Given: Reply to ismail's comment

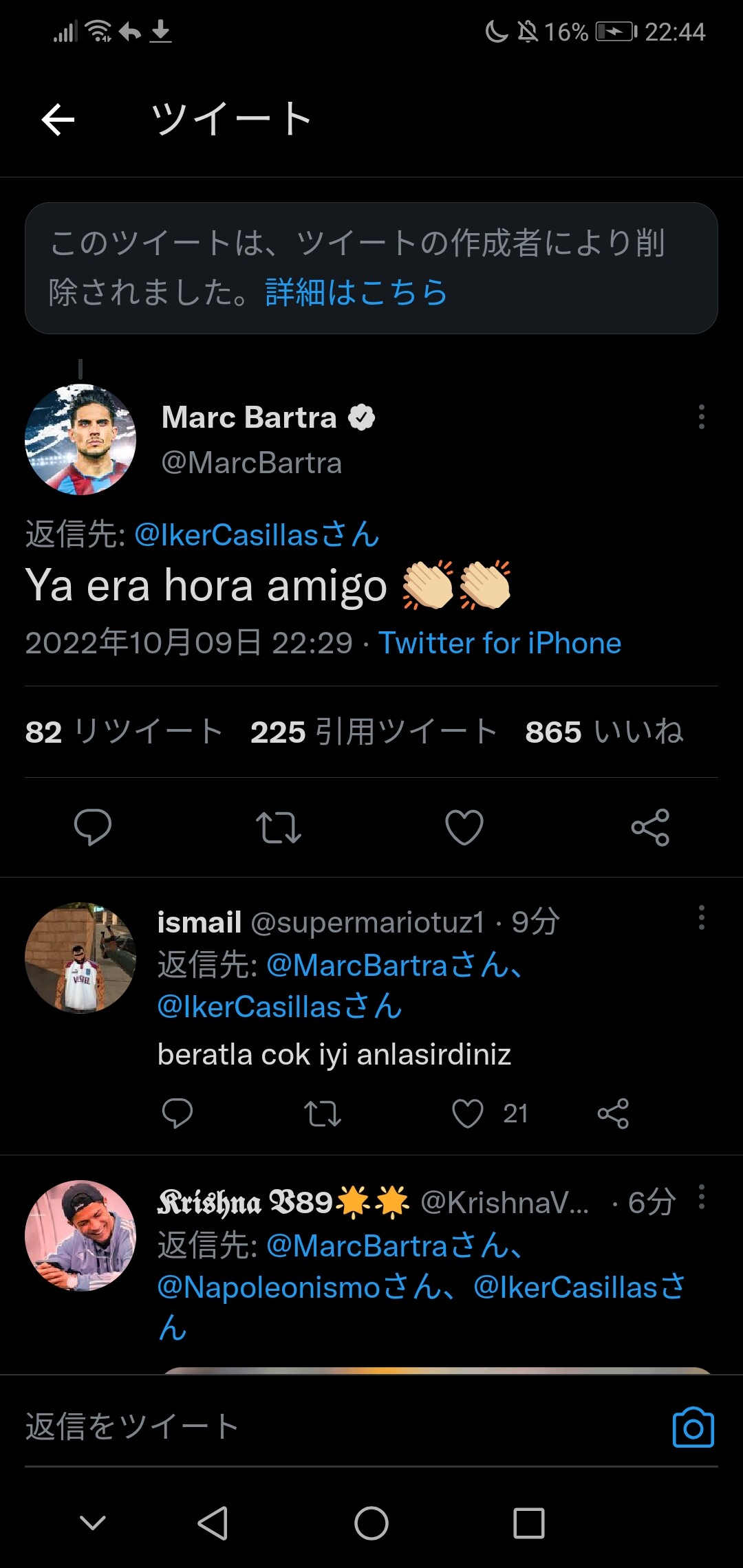Looking at the screenshot, I should click(177, 1113).
